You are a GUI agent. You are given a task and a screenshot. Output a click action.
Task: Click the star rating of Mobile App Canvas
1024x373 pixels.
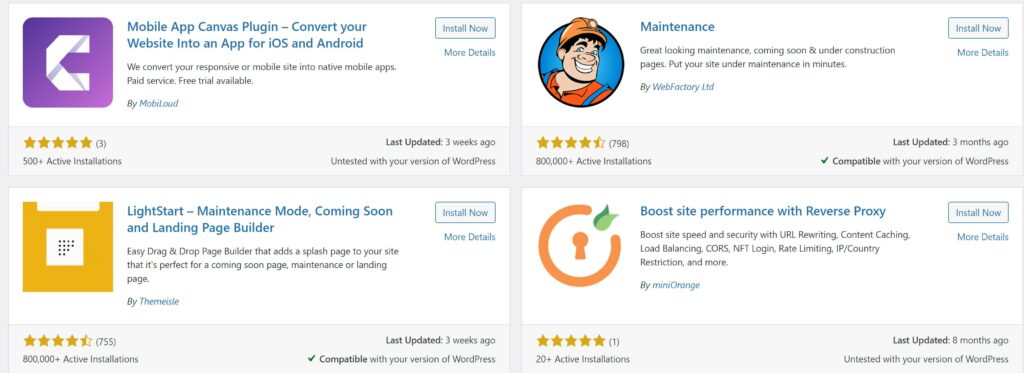[x=58, y=142]
